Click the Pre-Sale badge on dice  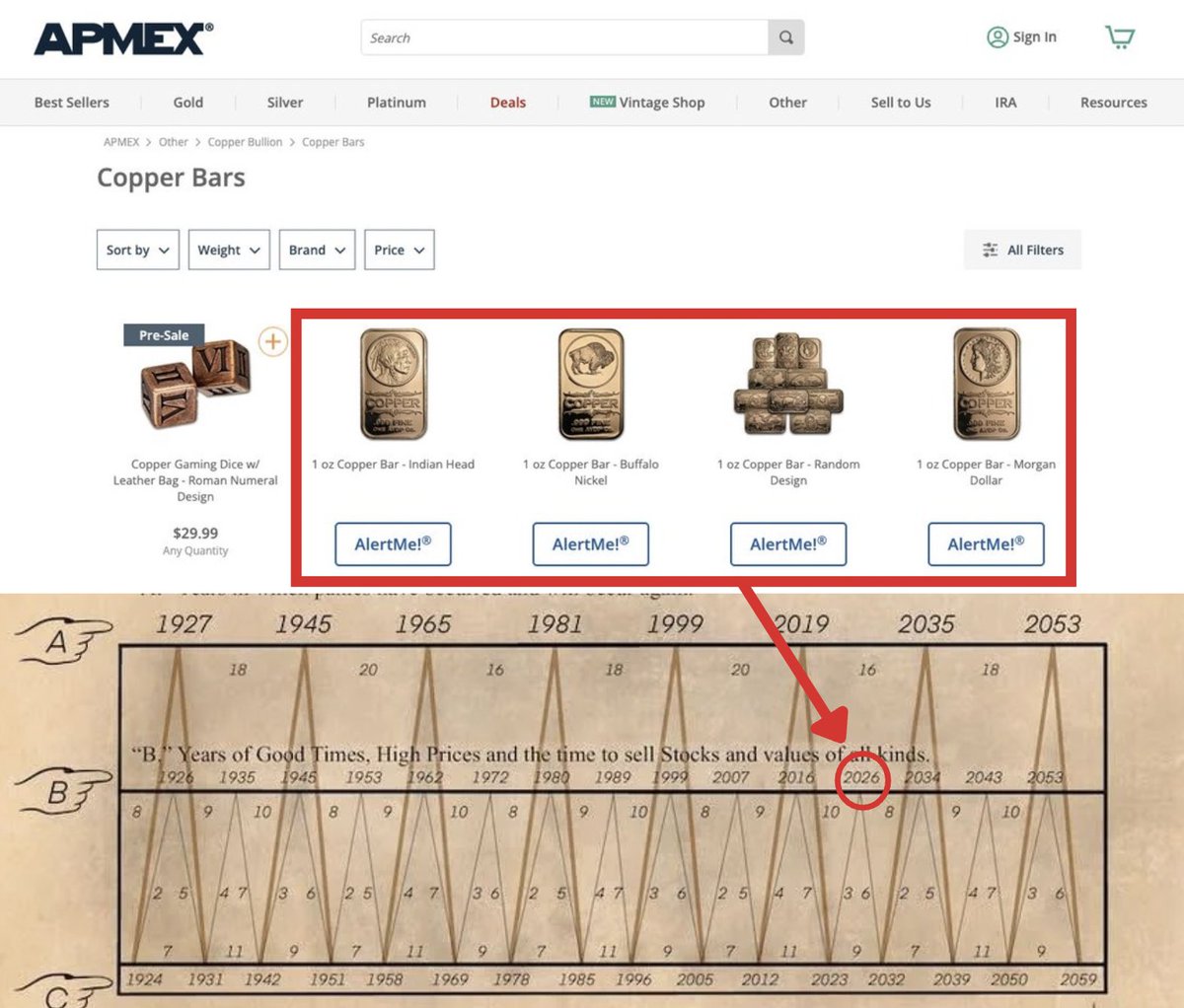(x=164, y=335)
